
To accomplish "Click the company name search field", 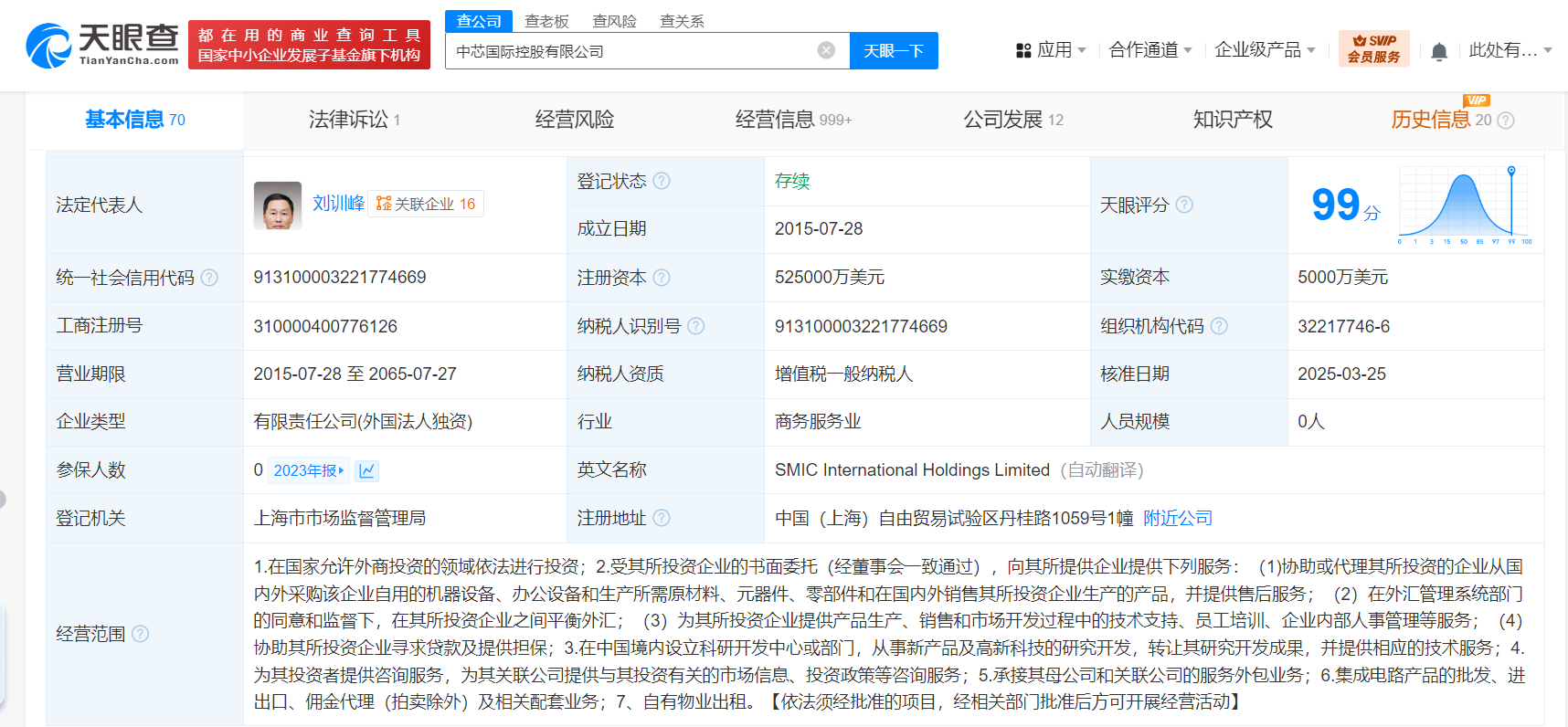I will tap(630, 51).
